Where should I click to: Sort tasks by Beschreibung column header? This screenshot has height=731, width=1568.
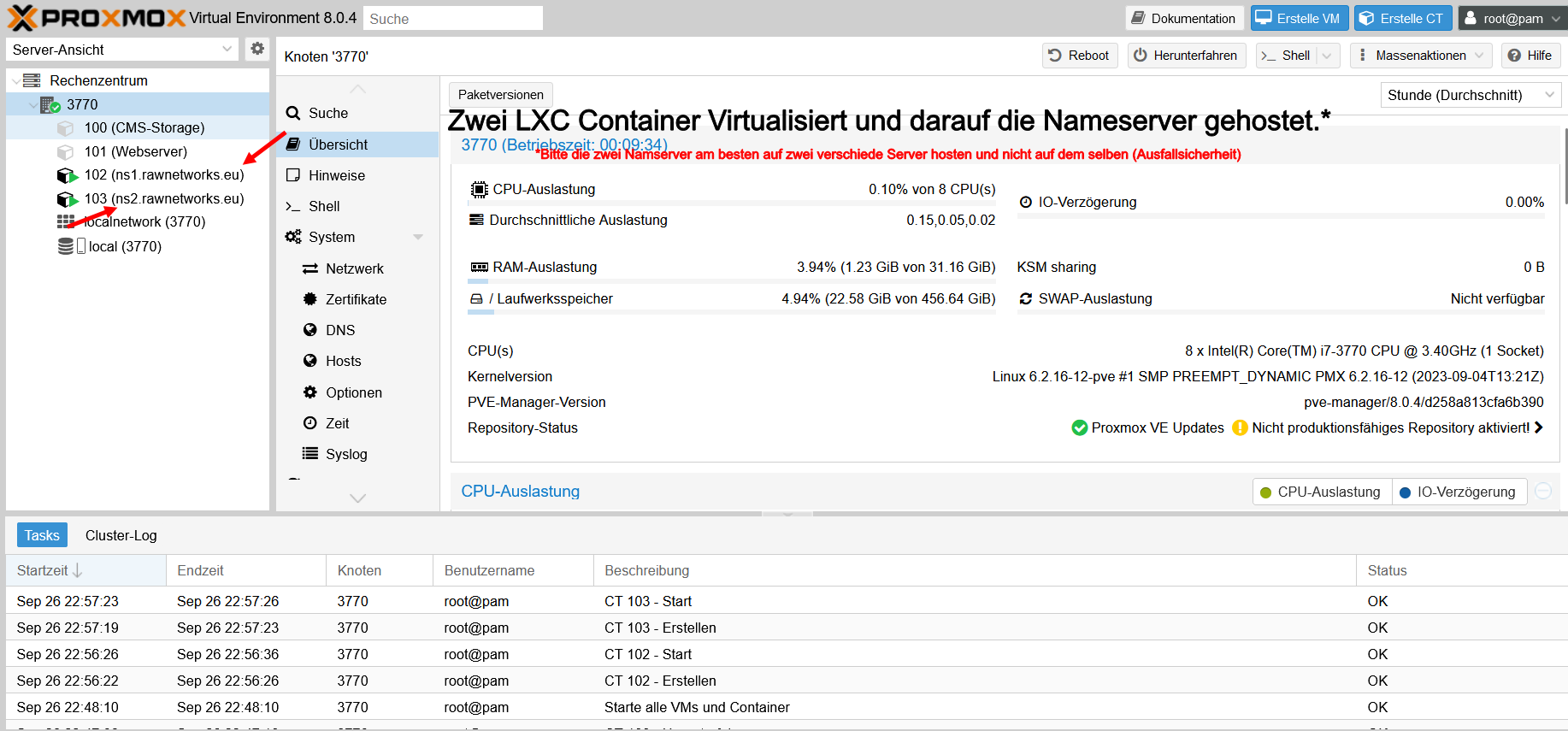tap(976, 570)
